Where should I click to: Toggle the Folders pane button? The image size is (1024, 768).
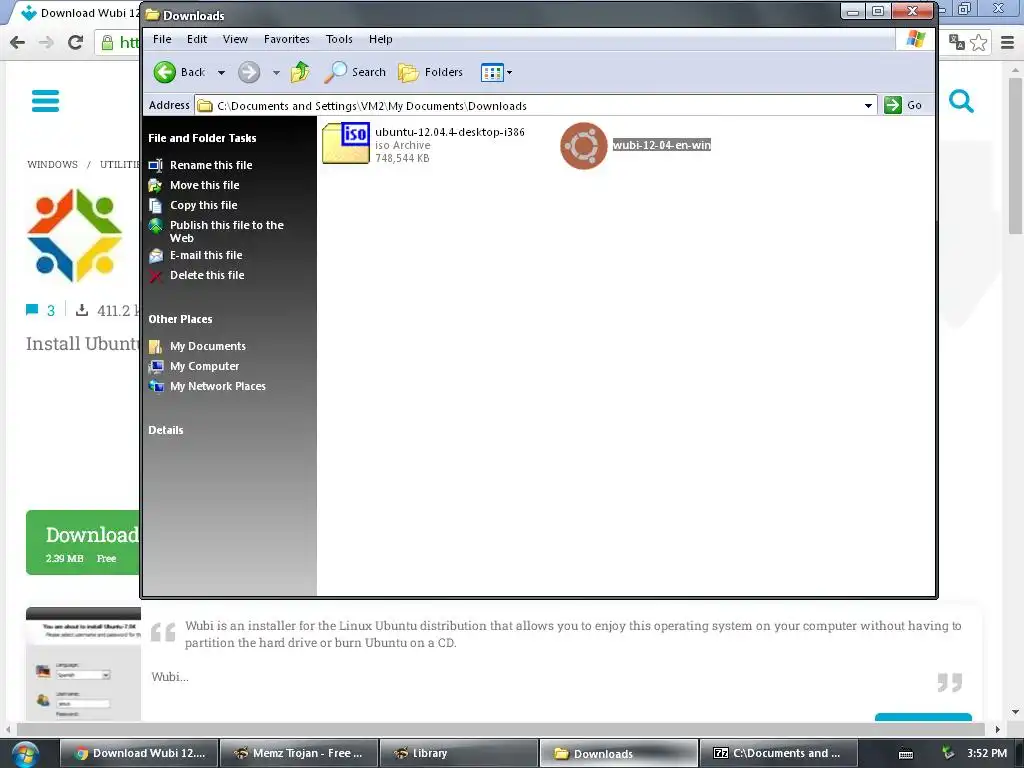click(431, 72)
